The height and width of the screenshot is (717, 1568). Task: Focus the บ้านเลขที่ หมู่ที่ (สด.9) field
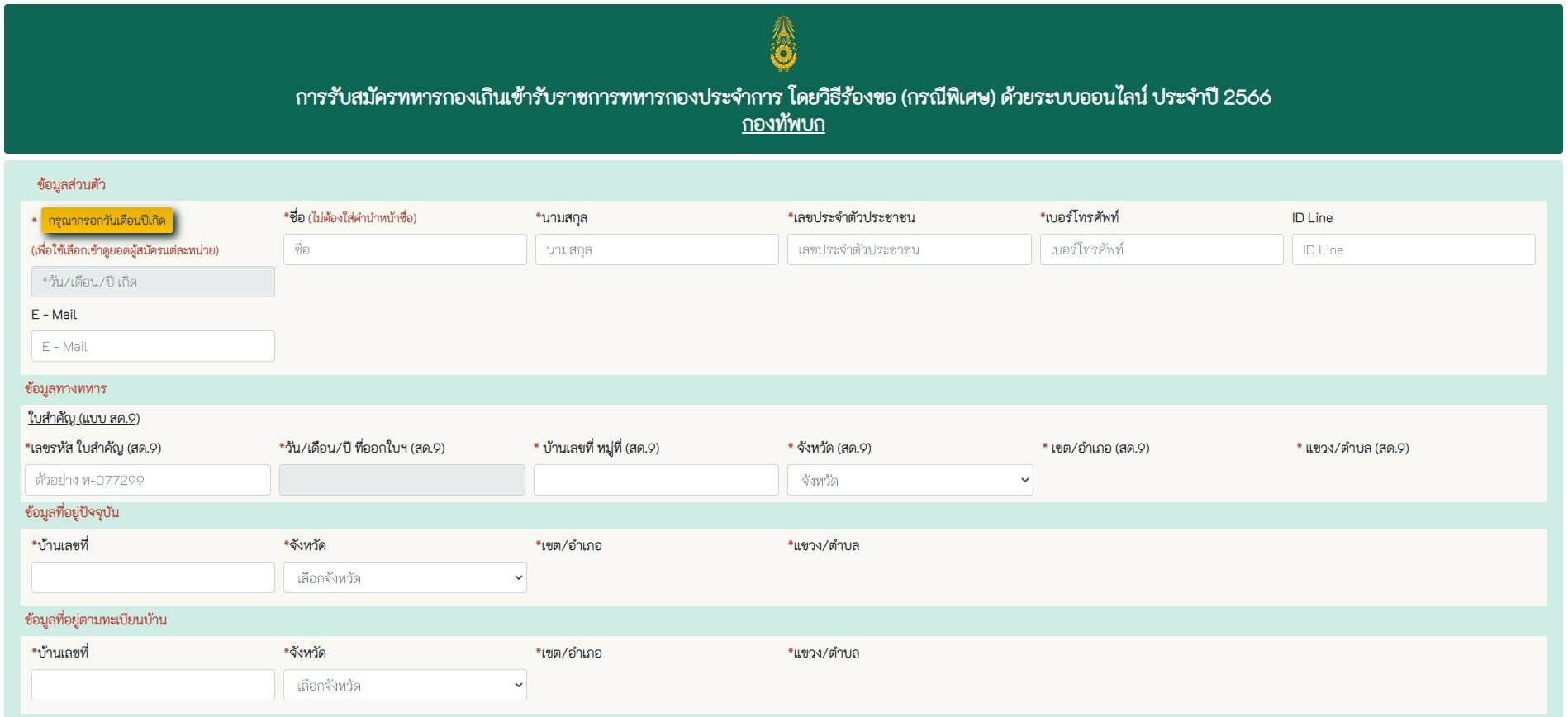[656, 480]
